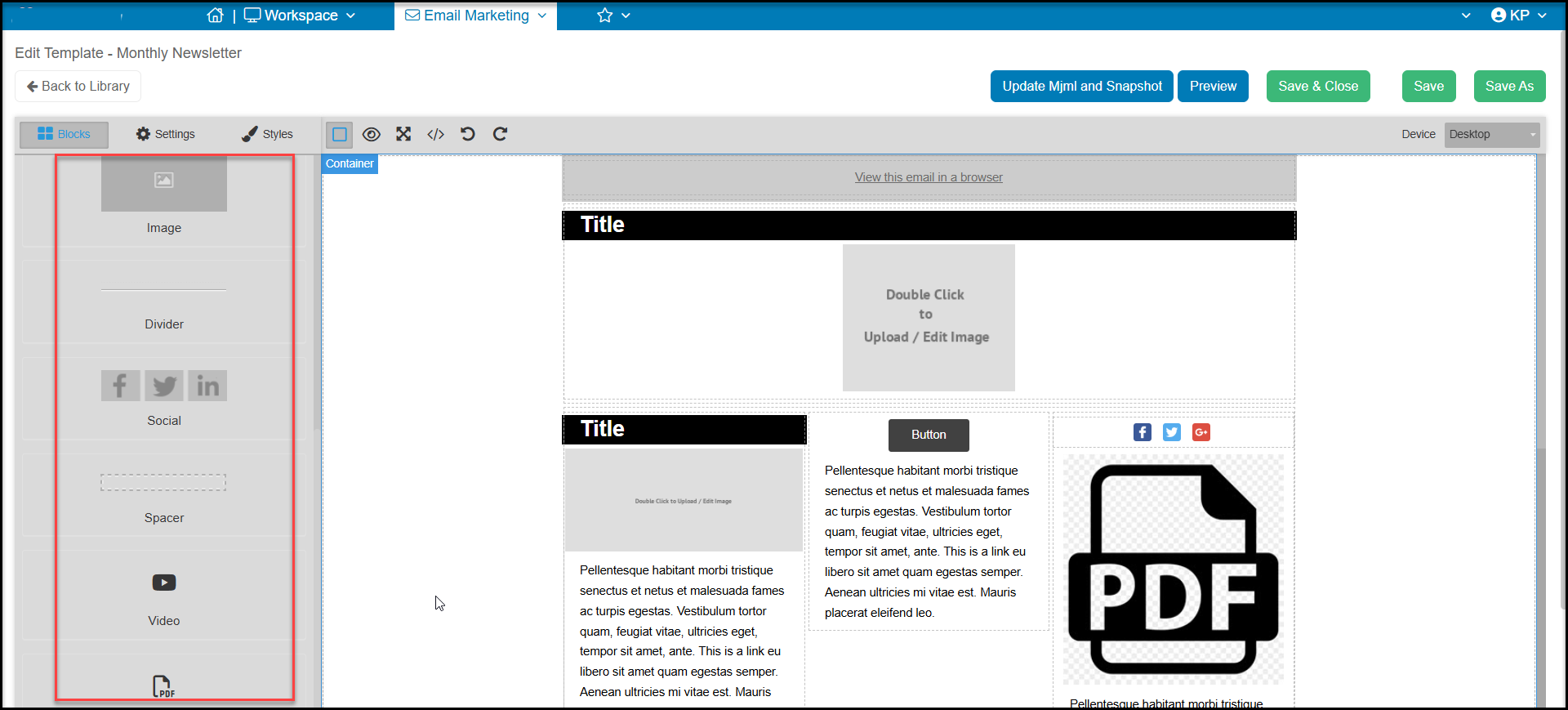The image size is (1568, 710).
Task: Switch to fullscreen mode
Action: coord(403,134)
